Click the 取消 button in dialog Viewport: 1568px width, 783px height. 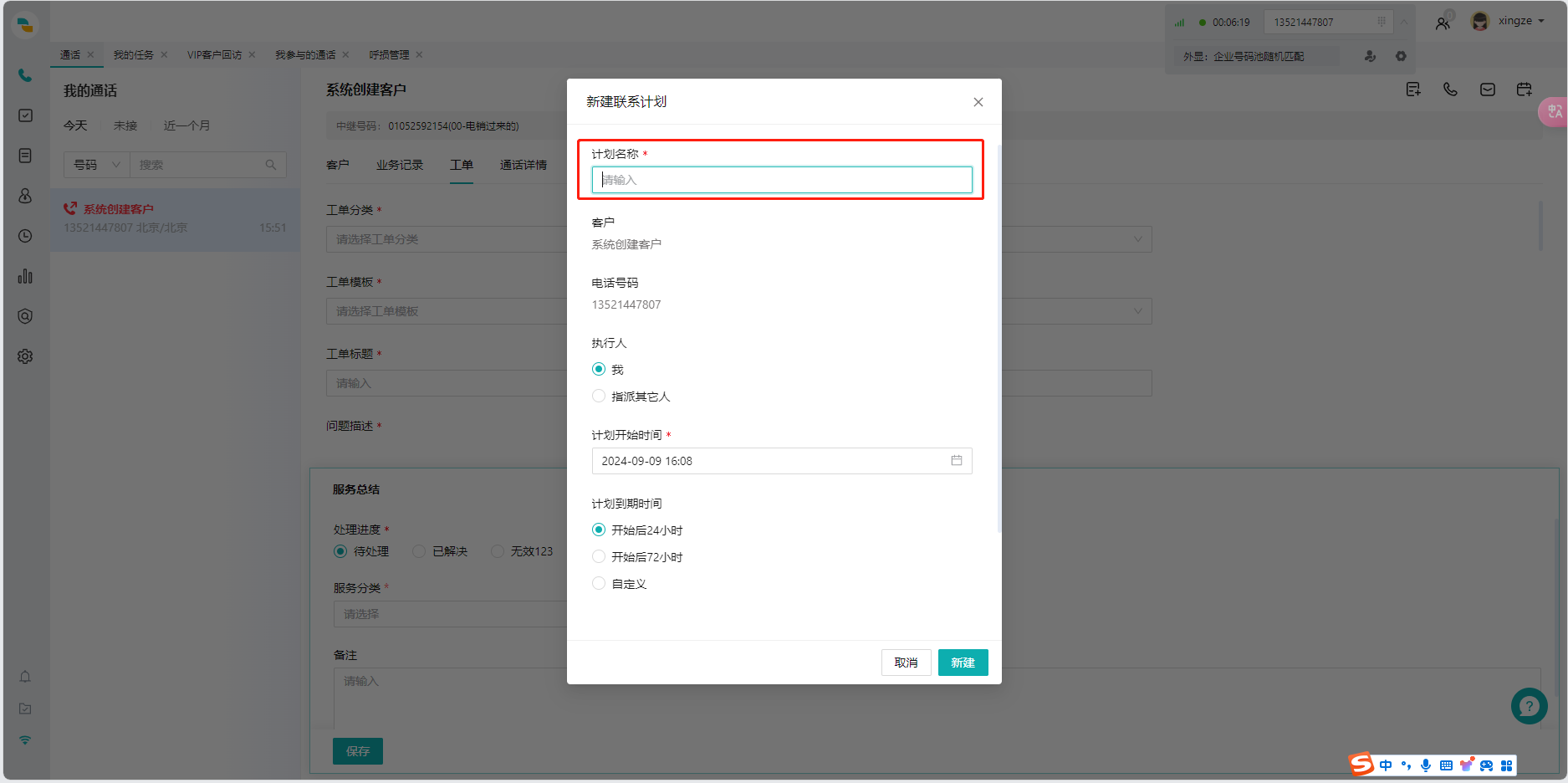pyautogui.click(x=906, y=663)
